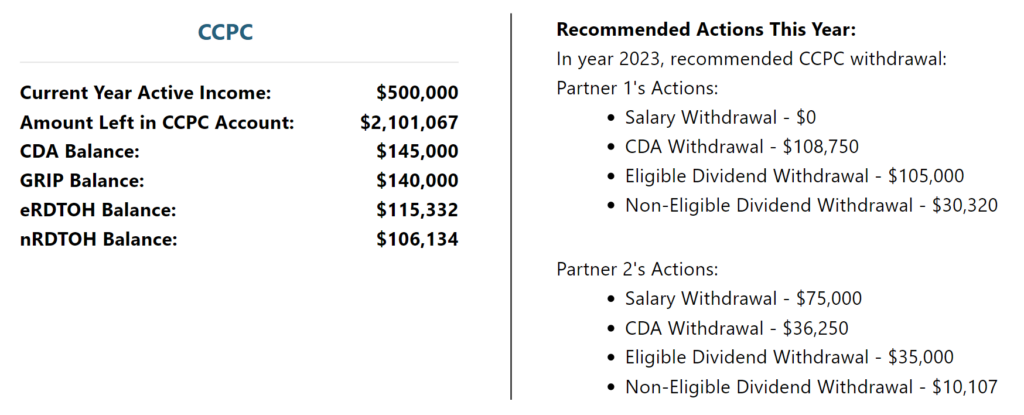Click the GRIP Balance label
1024x415 pixels.
(x=82, y=181)
